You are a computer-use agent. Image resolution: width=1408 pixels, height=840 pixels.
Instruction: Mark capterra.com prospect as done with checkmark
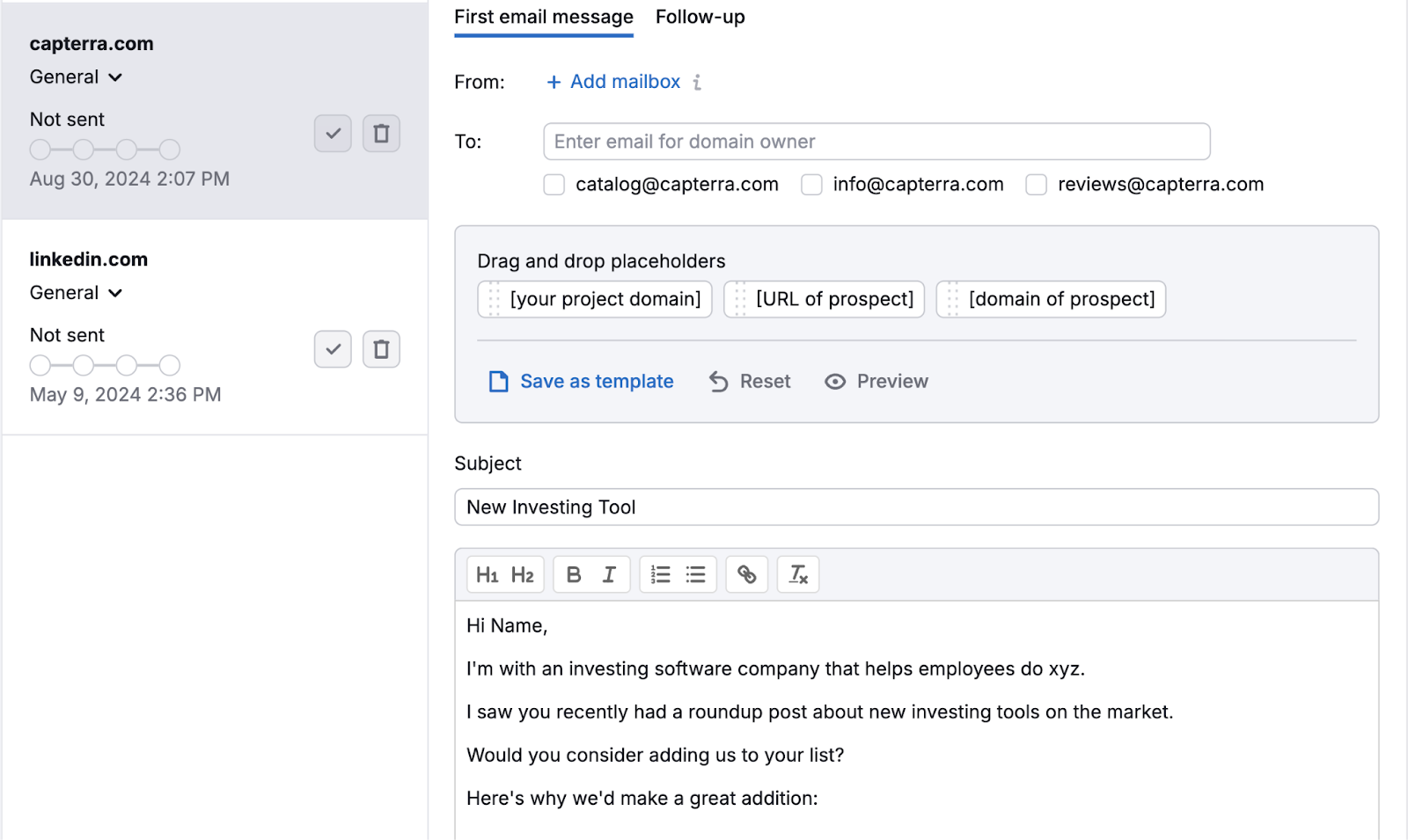333,134
